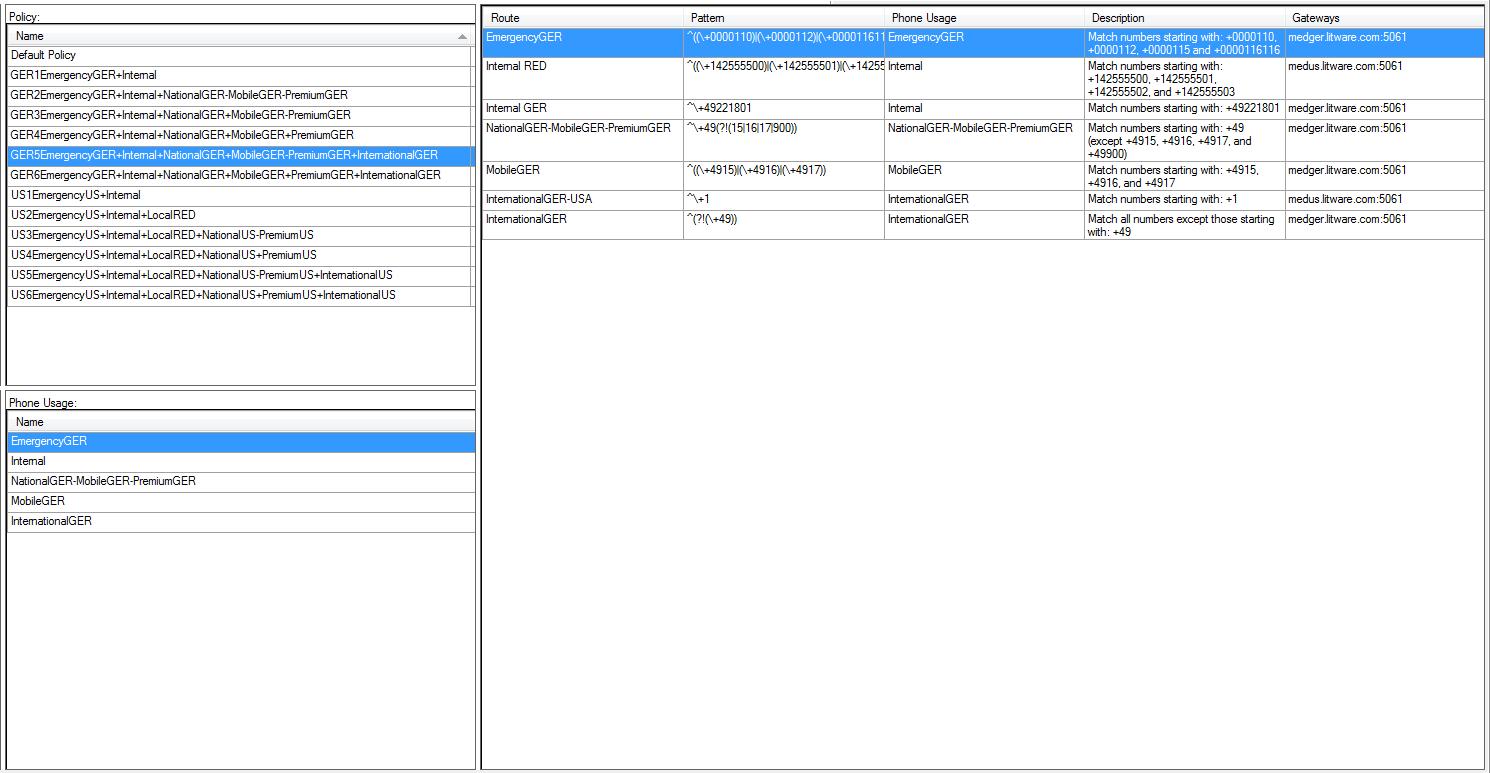Click description 'Match numbers starting with: +1'
Image resolution: width=1492 pixels, height=773 pixels.
(x=1185, y=200)
